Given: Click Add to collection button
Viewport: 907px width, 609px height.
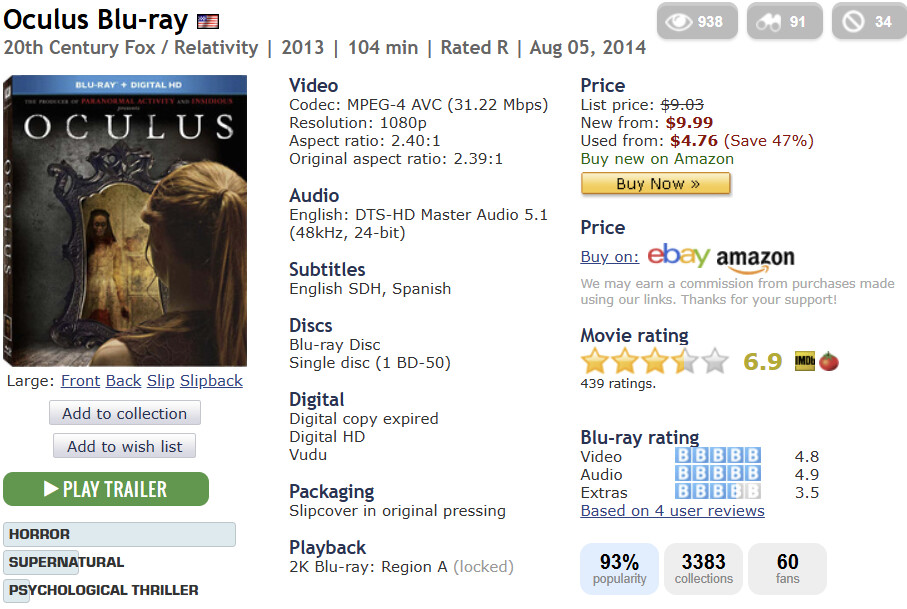Looking at the screenshot, I should tap(125, 413).
